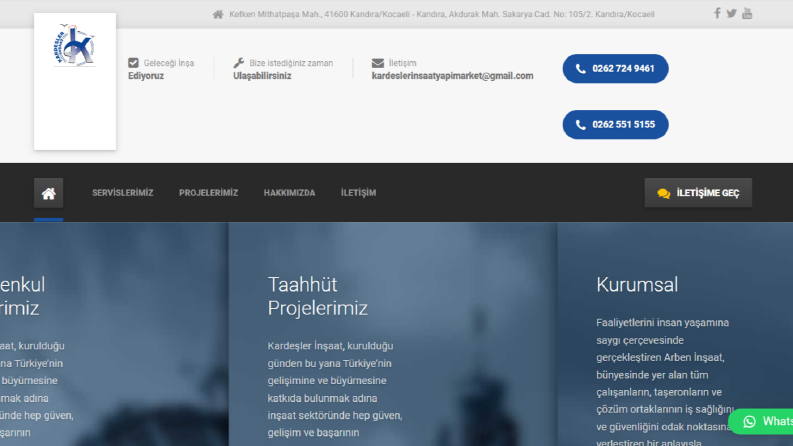Screen dimensions: 793x446
Task: Click the Ulaşabilirsiniz text
Action: pyautogui.click(x=262, y=76)
